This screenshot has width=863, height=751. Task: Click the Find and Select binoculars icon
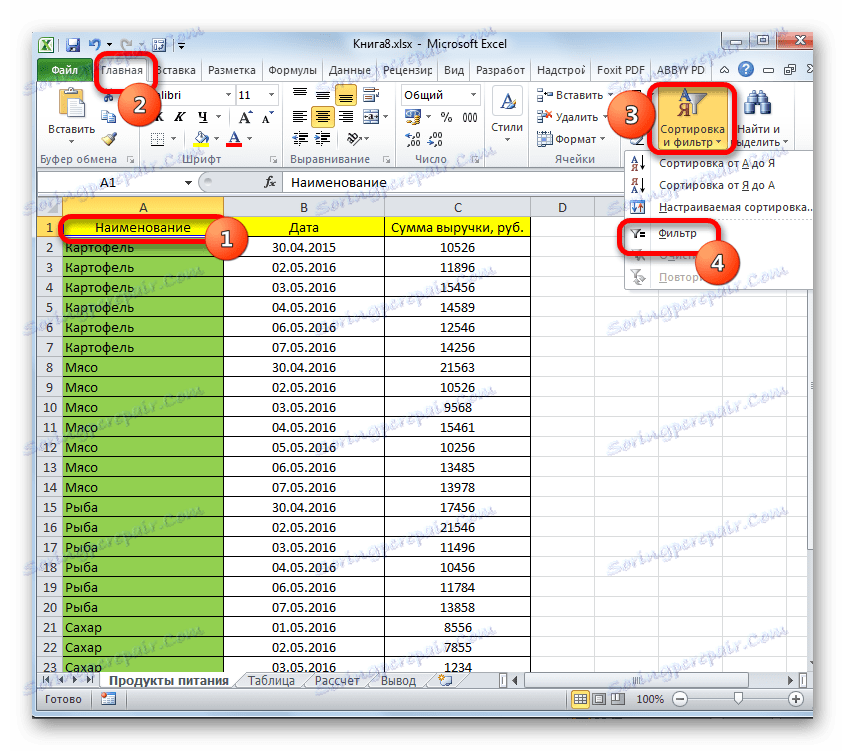(x=757, y=103)
